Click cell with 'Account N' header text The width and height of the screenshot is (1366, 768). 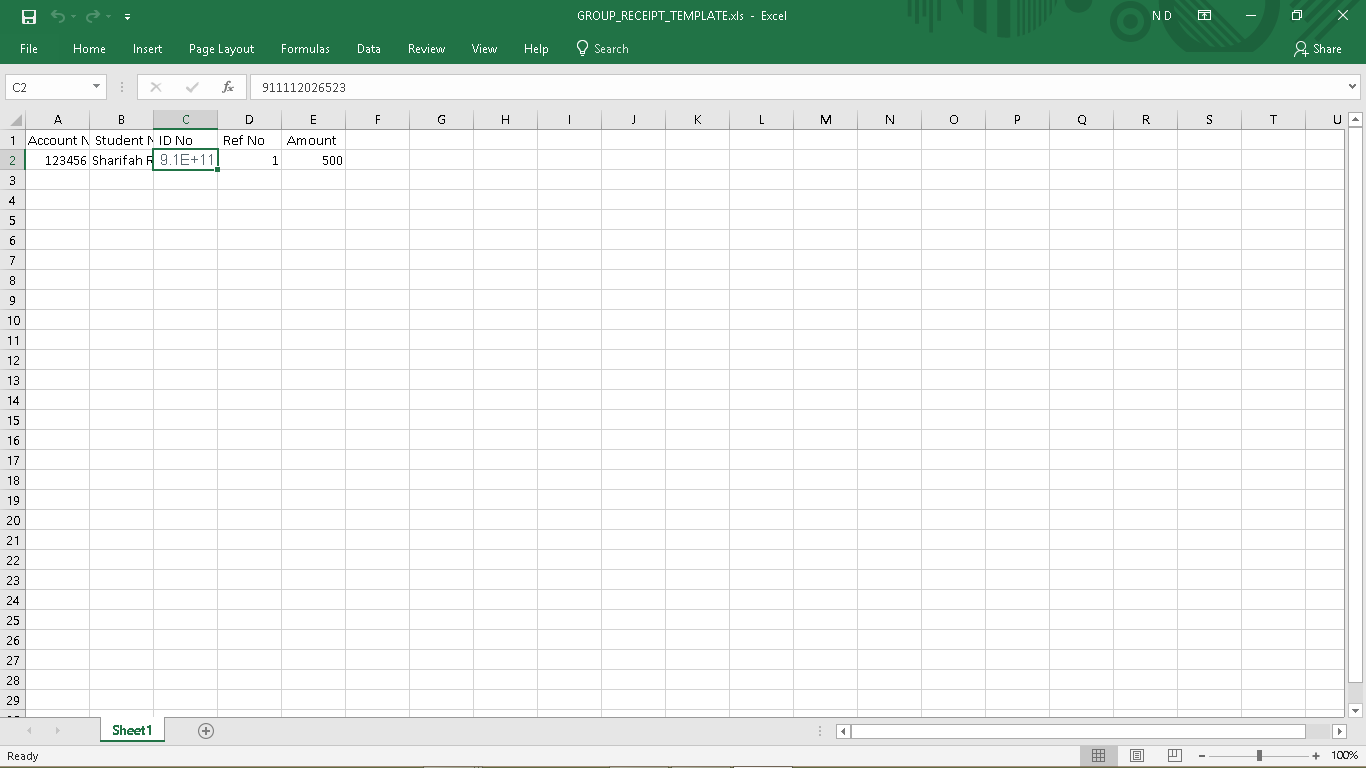point(57,140)
